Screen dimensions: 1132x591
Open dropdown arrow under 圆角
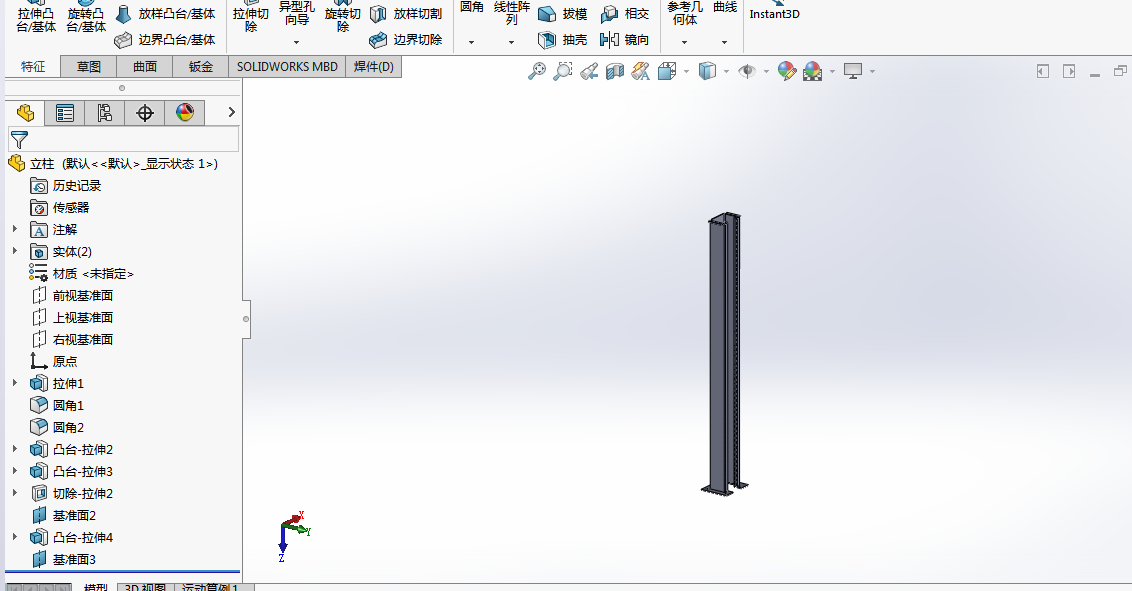[x=471, y=42]
